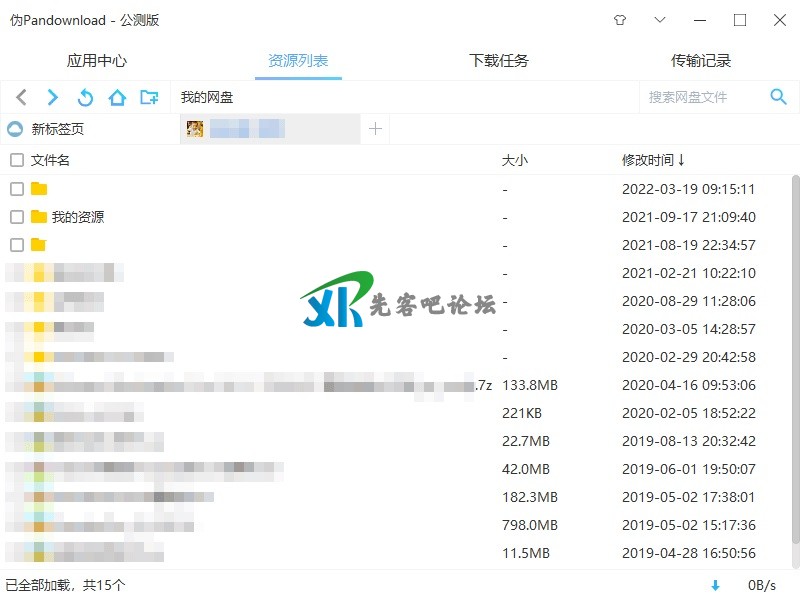Click the download speed arrow icon

[x=715, y=585]
